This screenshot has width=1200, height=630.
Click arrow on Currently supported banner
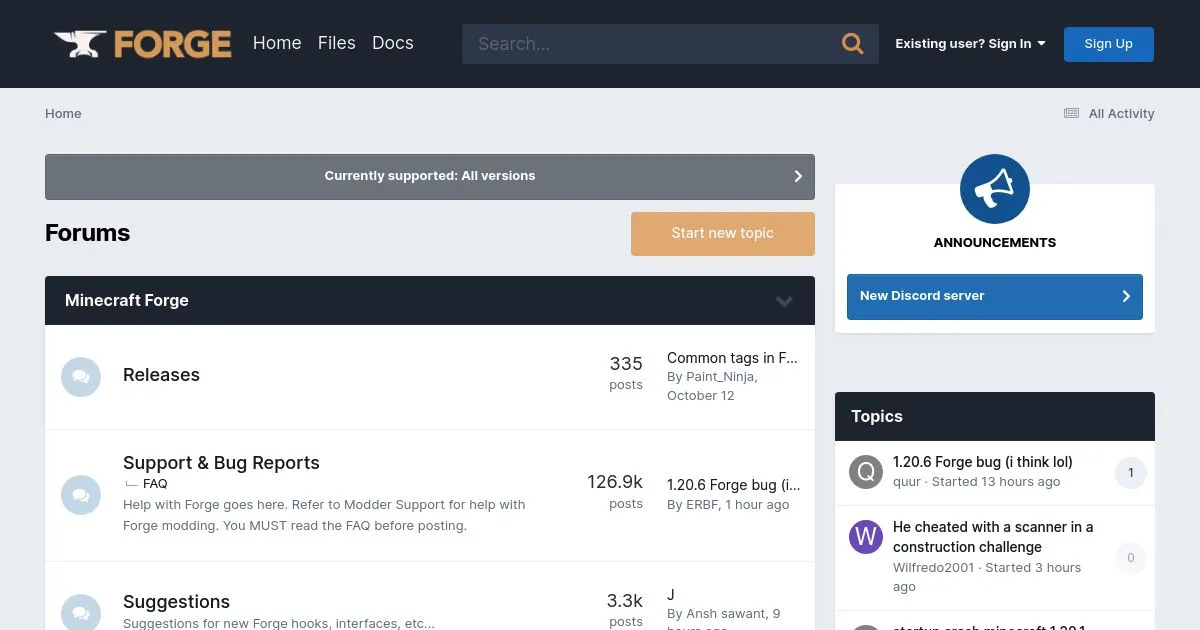point(798,176)
